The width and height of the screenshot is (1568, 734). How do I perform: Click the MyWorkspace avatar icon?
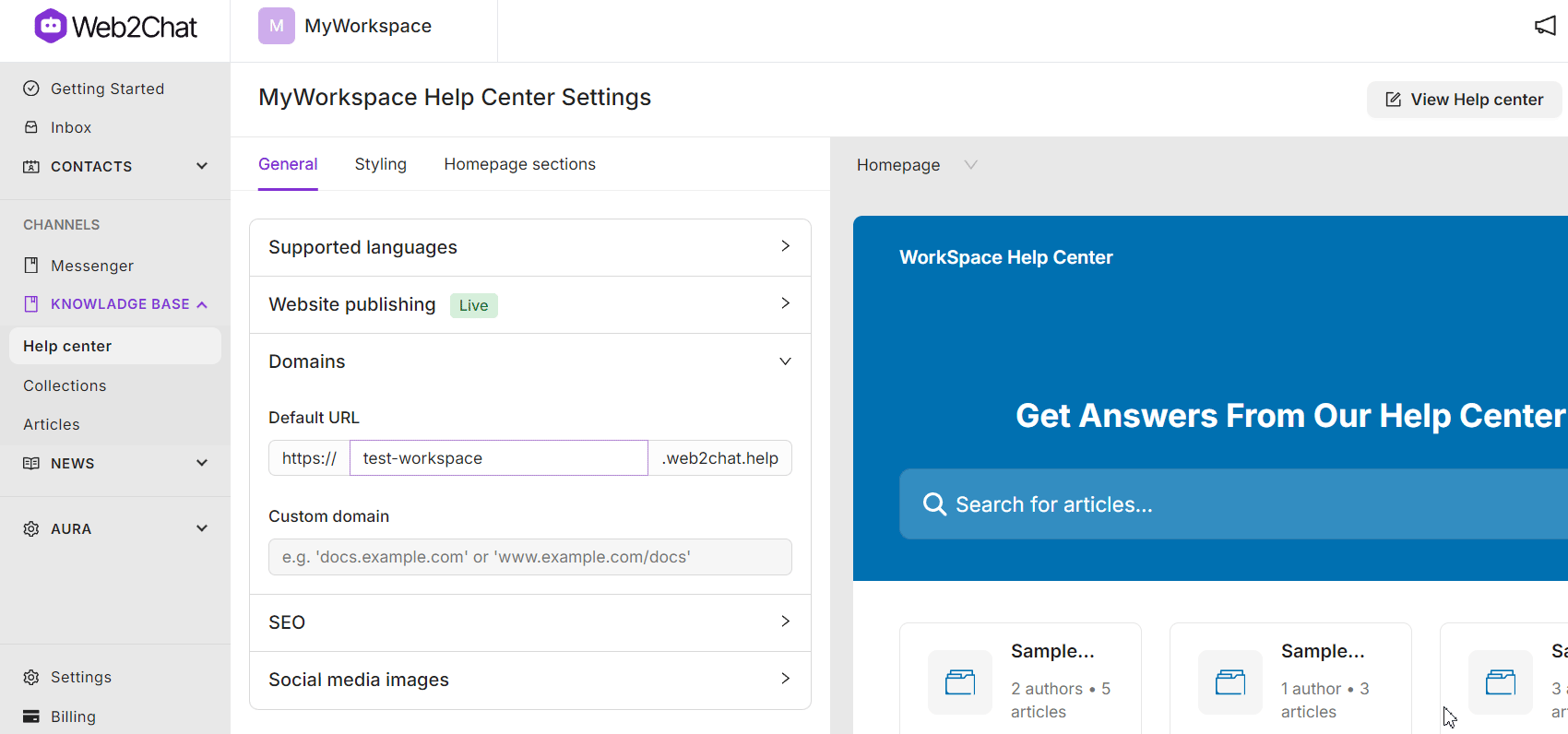[277, 26]
